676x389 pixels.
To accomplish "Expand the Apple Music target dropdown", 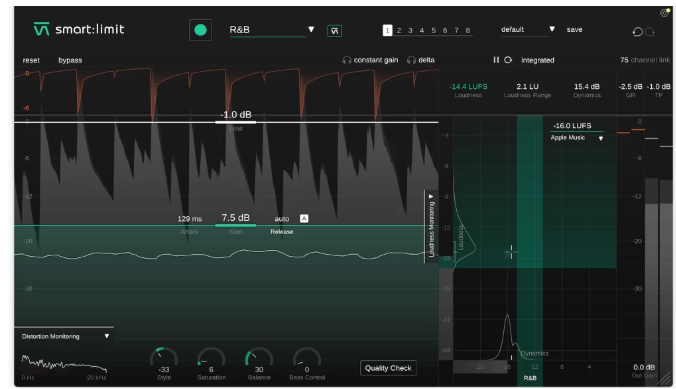I will (601, 138).
